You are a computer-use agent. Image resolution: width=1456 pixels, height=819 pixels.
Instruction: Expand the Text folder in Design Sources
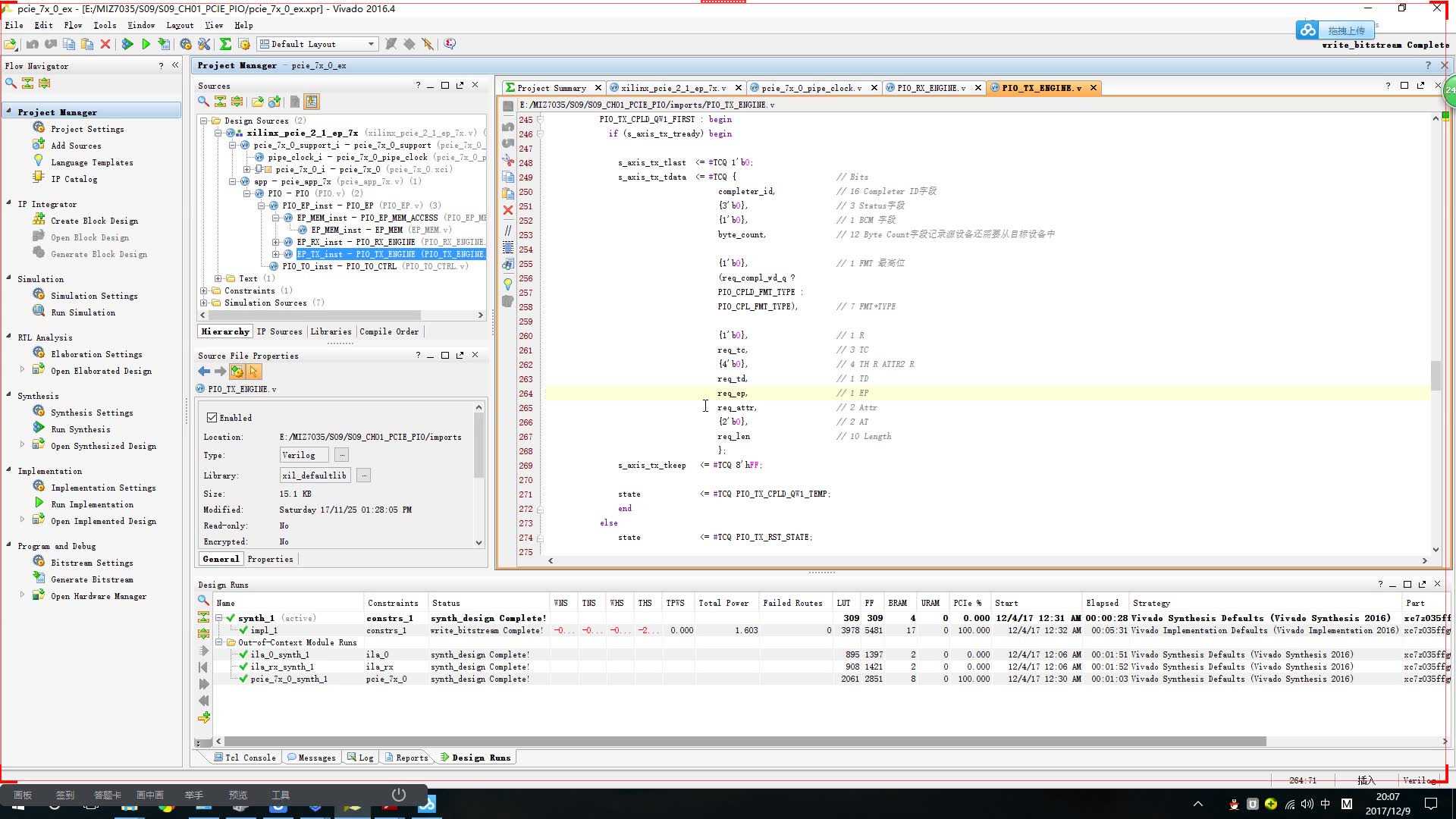coord(218,278)
